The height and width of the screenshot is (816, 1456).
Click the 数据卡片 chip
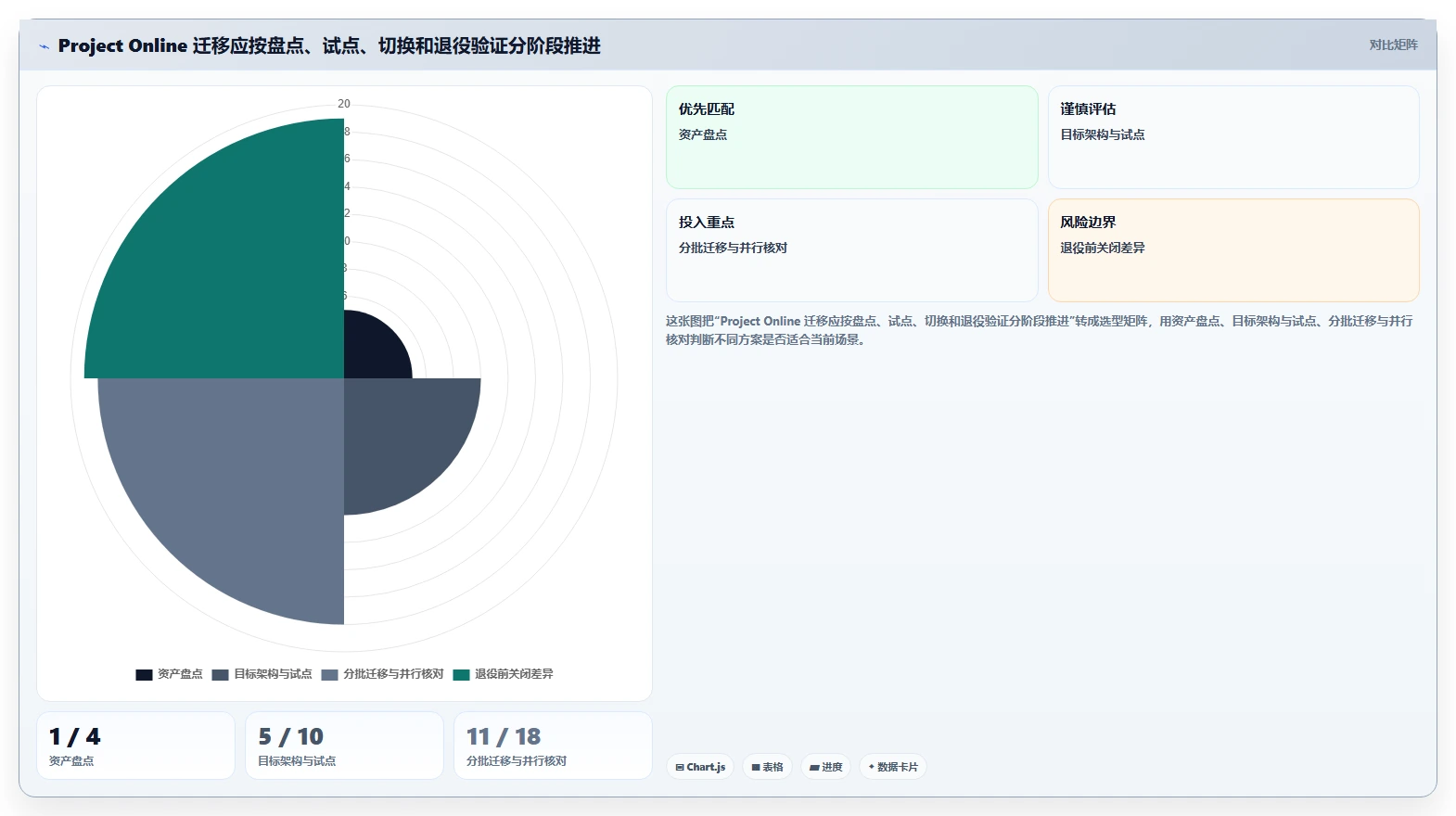(x=893, y=767)
